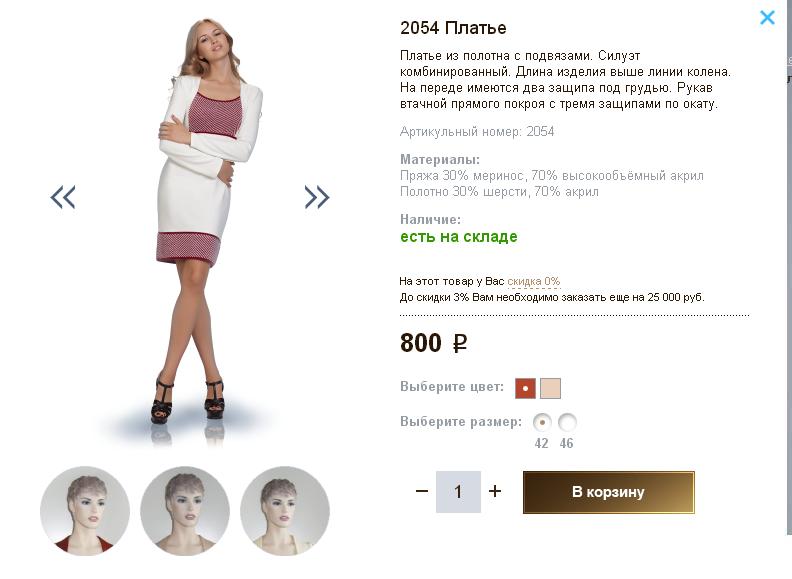
Task: Choose size 42 radio button
Action: [543, 422]
